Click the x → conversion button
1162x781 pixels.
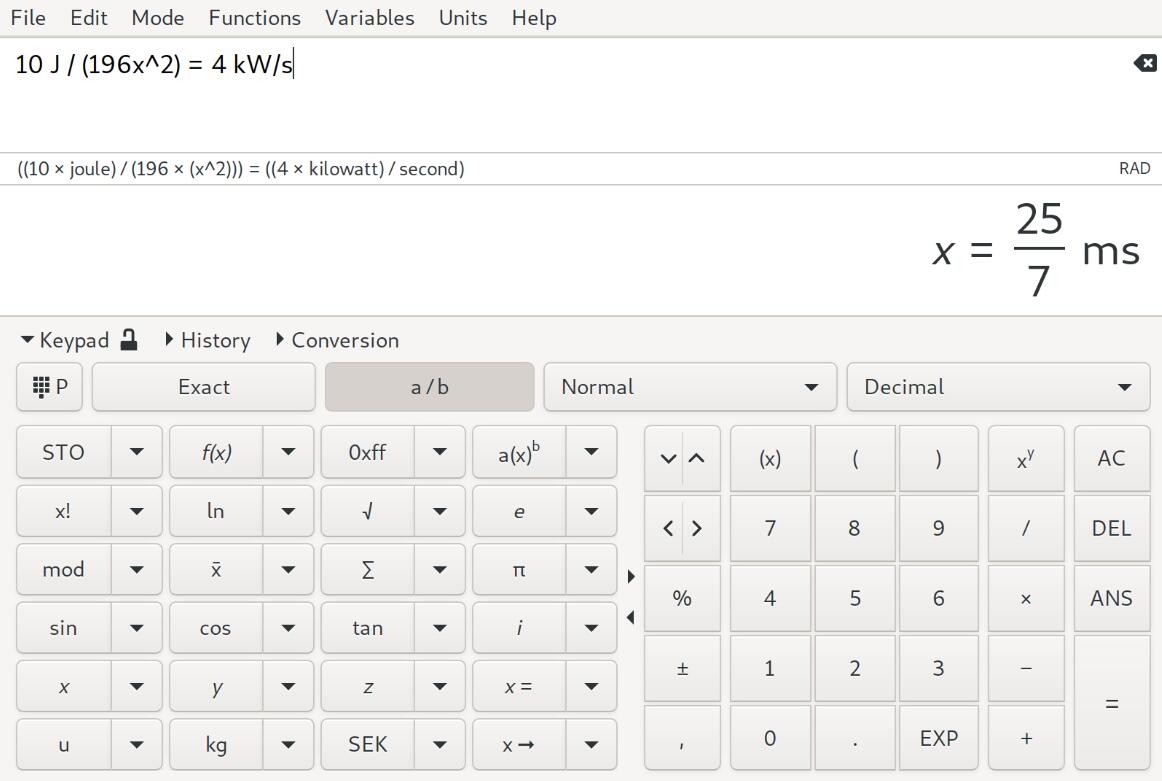pyautogui.click(x=519, y=745)
